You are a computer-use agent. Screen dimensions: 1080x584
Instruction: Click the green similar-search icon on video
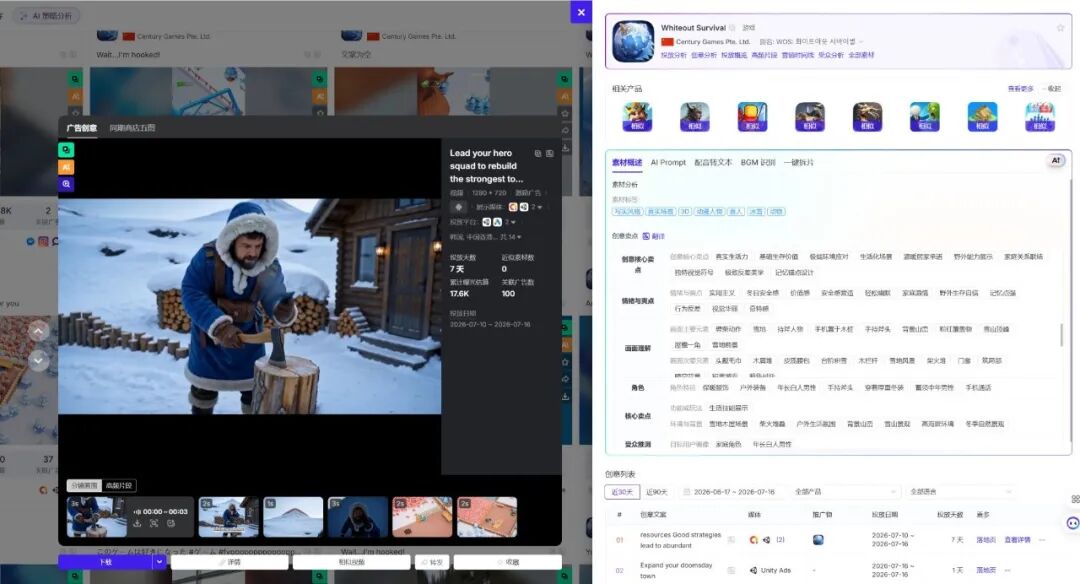coord(65,150)
